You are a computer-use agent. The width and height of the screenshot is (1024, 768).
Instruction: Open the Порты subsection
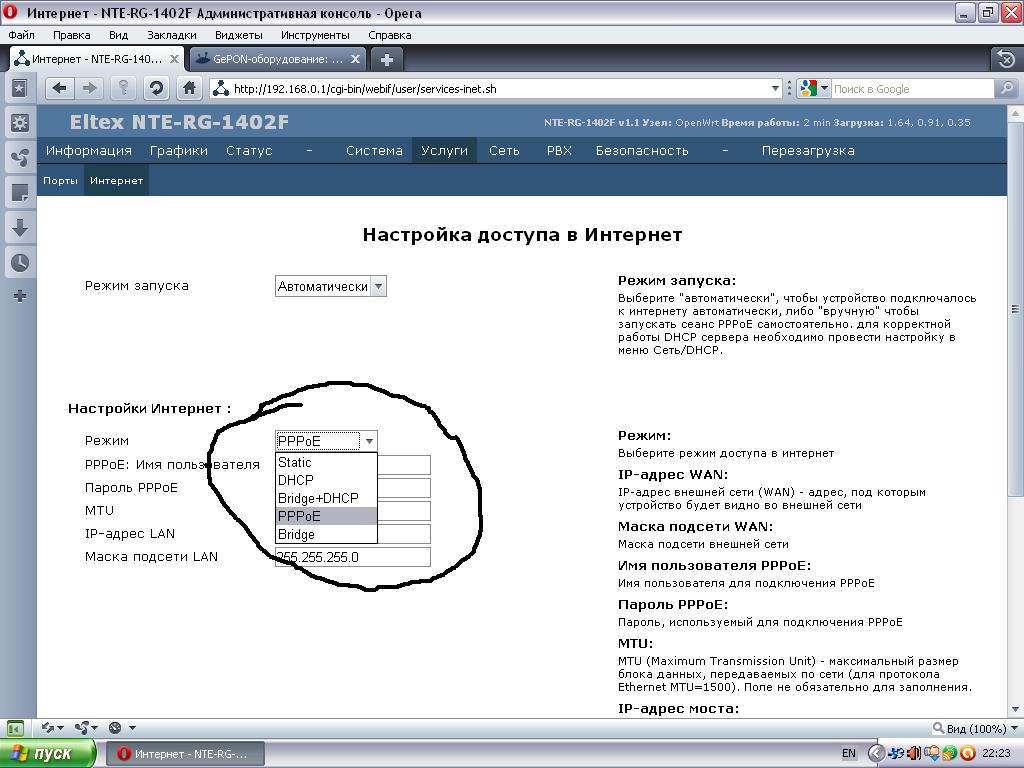click(x=60, y=180)
